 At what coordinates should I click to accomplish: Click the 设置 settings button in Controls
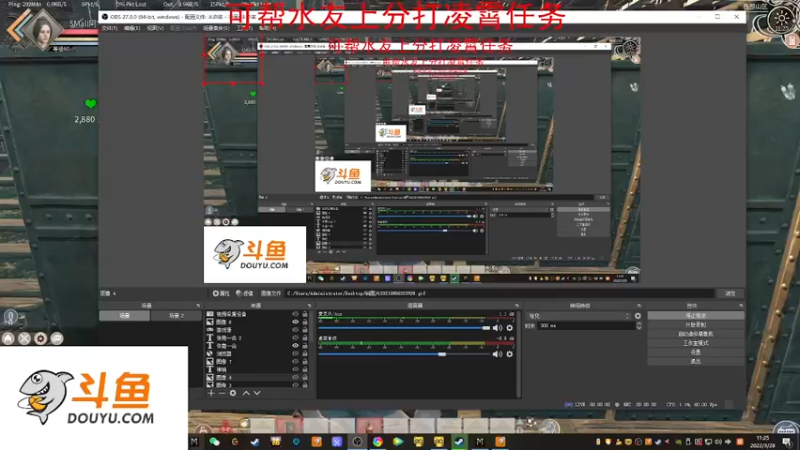click(x=695, y=352)
